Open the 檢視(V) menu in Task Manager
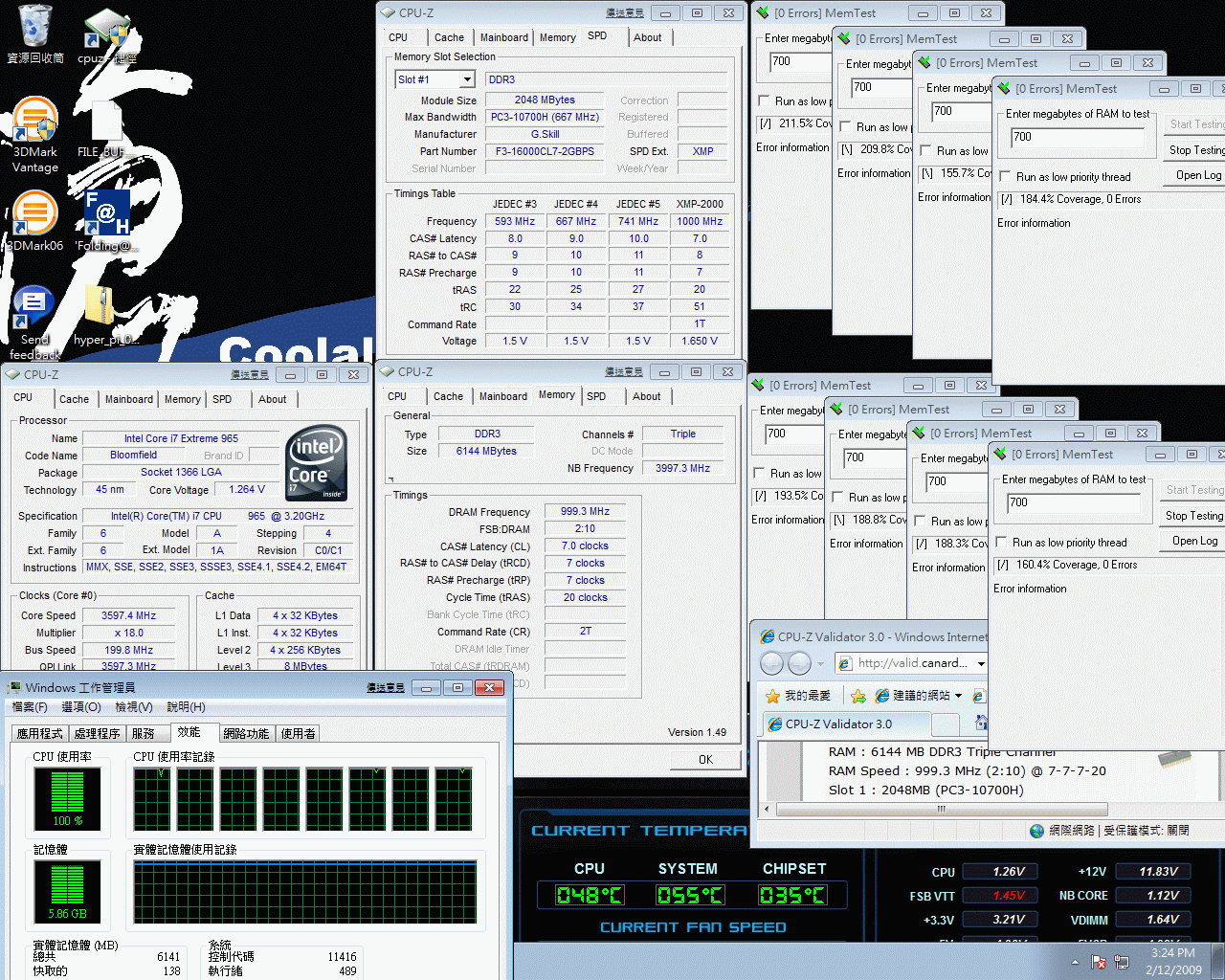 pos(134,706)
